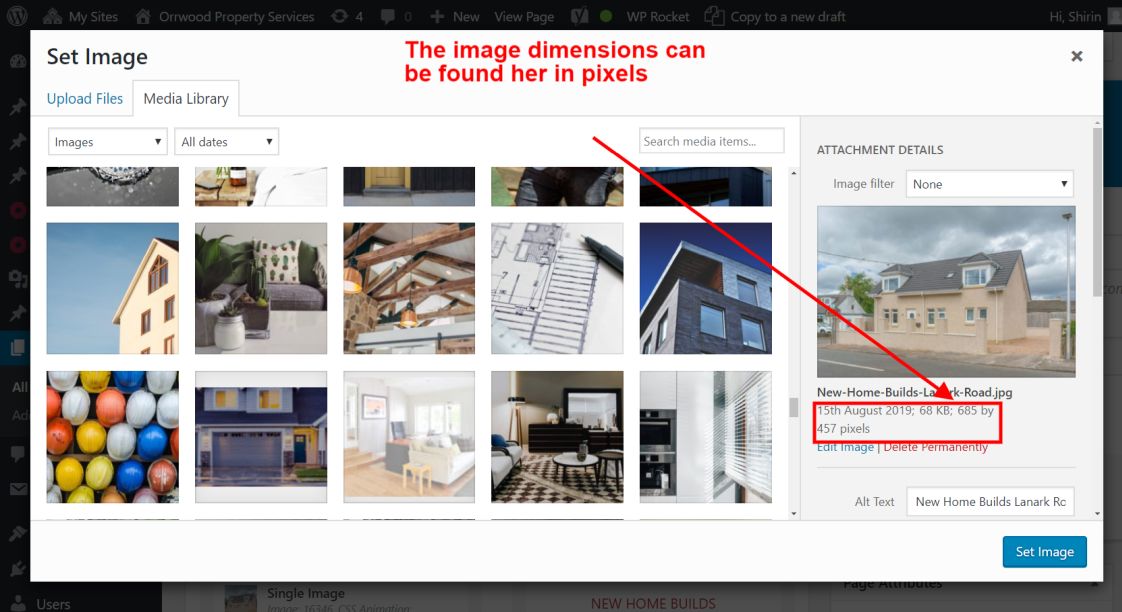This screenshot has width=1122, height=612.
Task: Open Edit Image for the selected attachment
Action: [845, 447]
